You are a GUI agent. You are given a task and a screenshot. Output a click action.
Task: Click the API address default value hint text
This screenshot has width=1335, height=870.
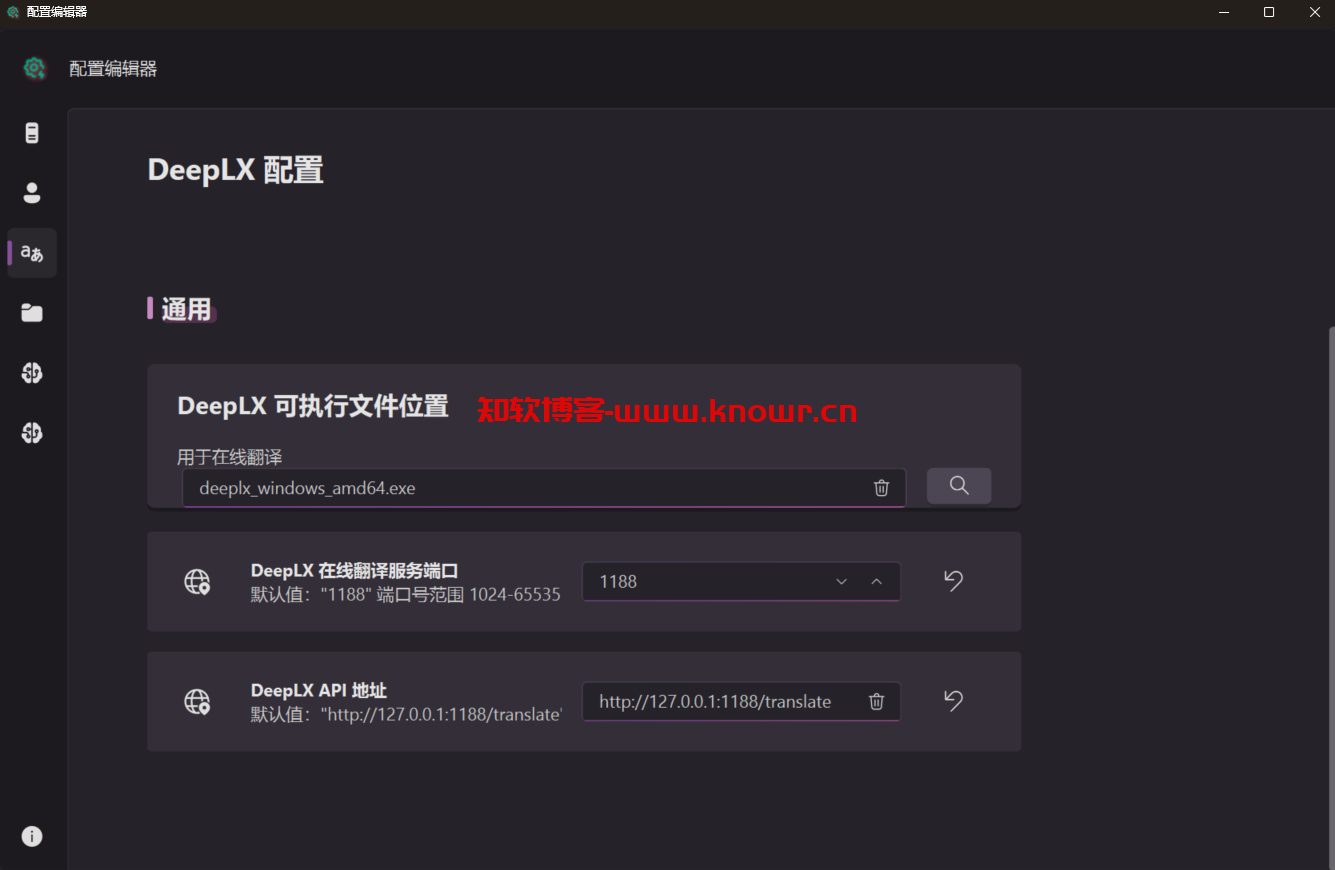tap(407, 715)
